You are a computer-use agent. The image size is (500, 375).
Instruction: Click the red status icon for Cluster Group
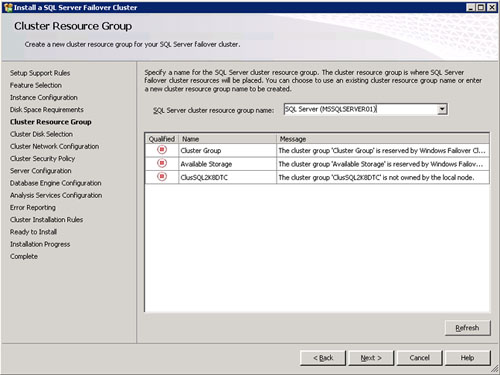point(162,150)
